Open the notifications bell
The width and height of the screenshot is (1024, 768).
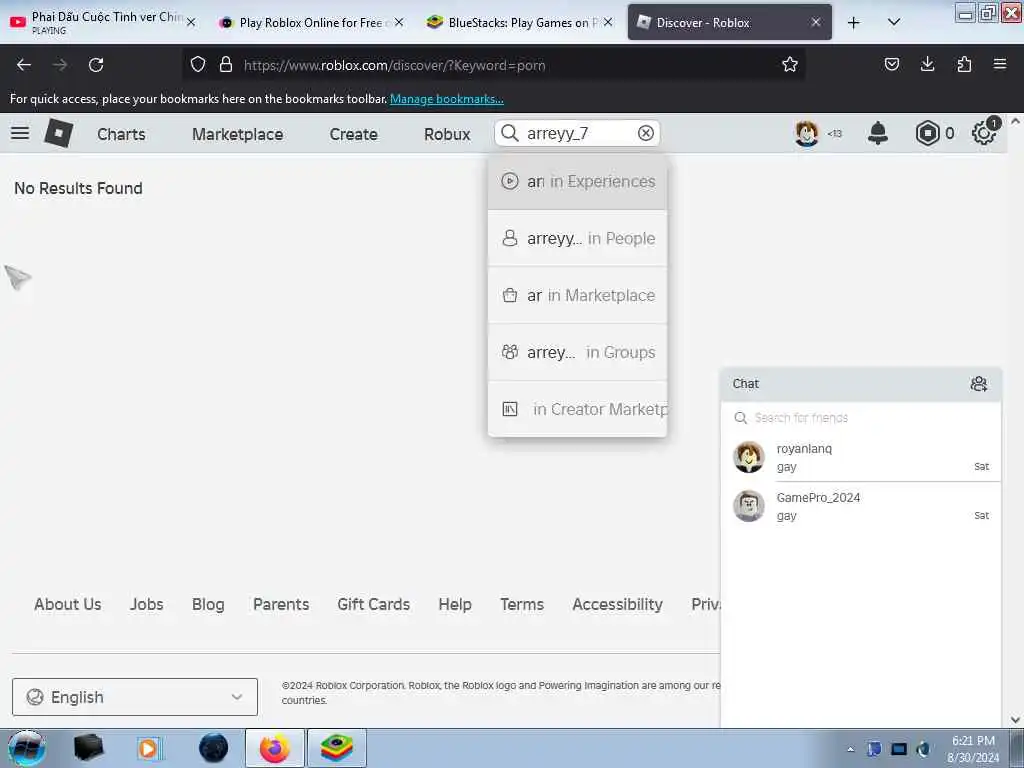click(878, 133)
